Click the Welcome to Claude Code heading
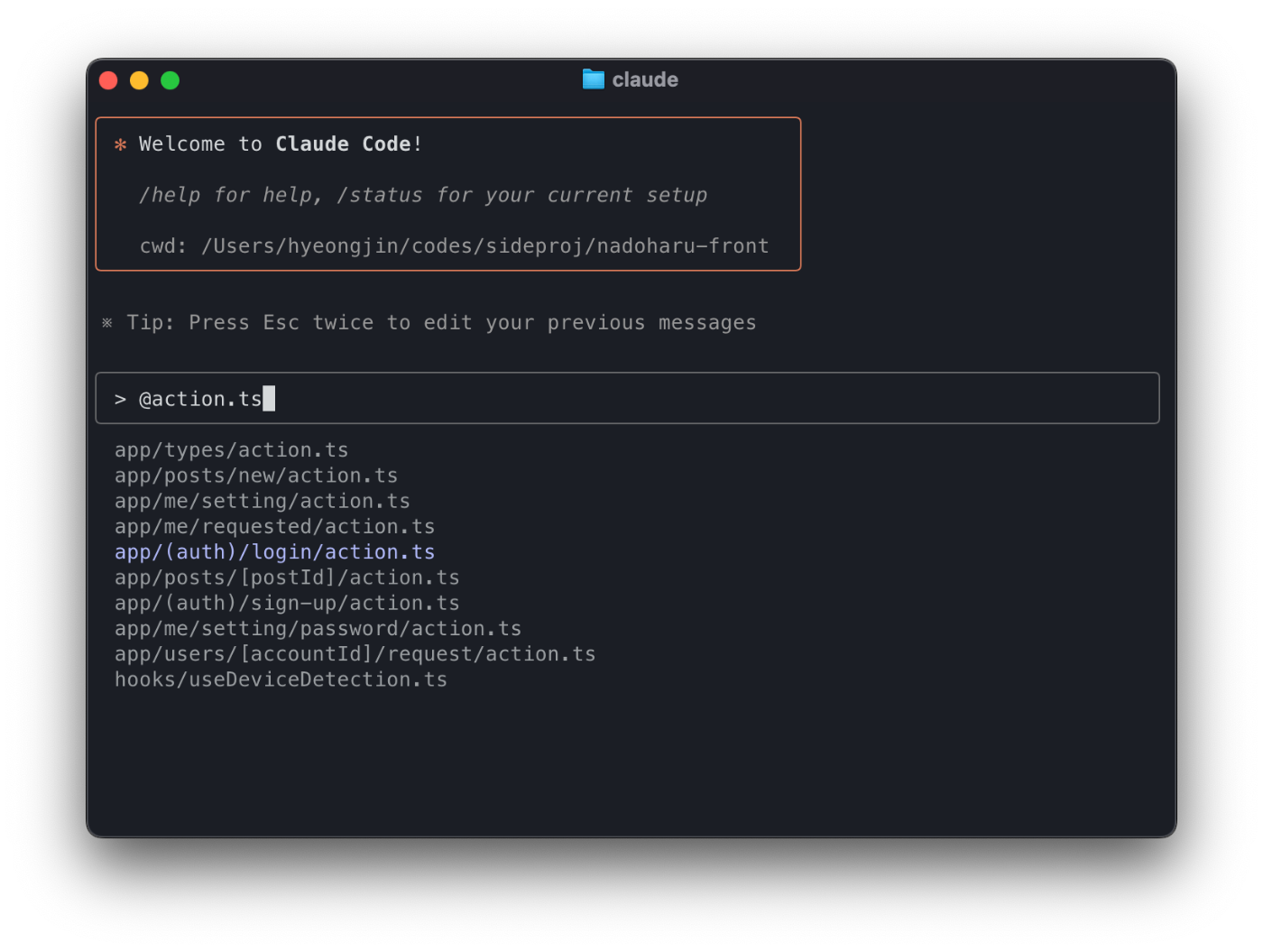This screenshot has height=952, width=1263. [281, 144]
